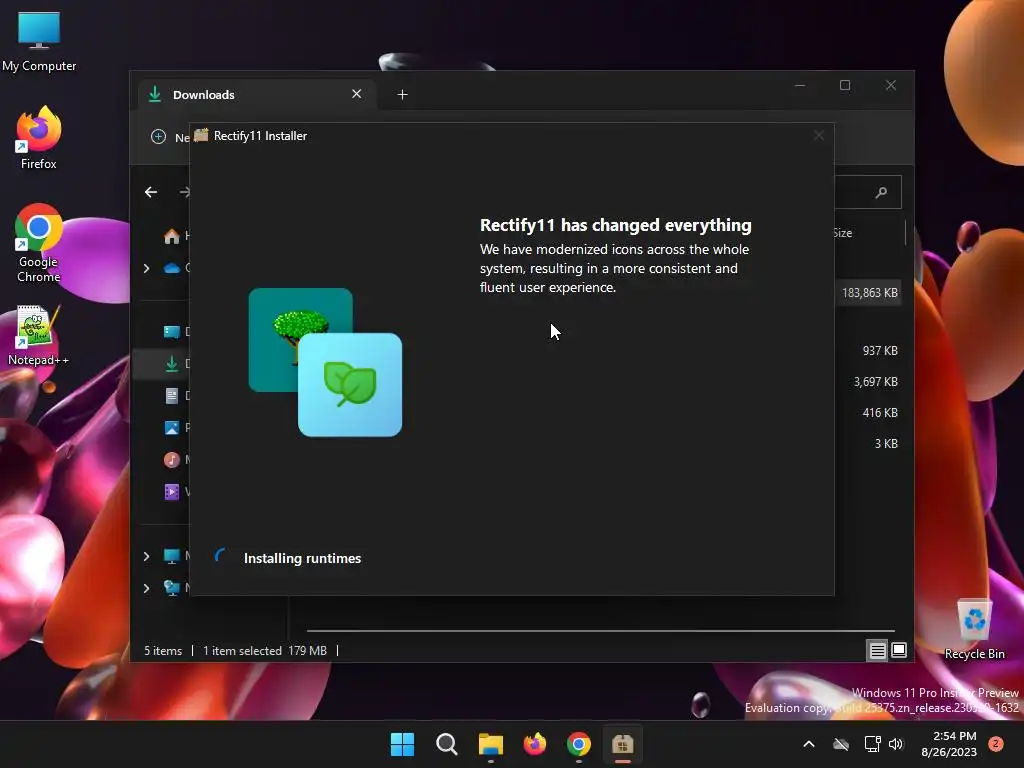
Task: Open Chrome from the taskbar
Action: (579, 744)
